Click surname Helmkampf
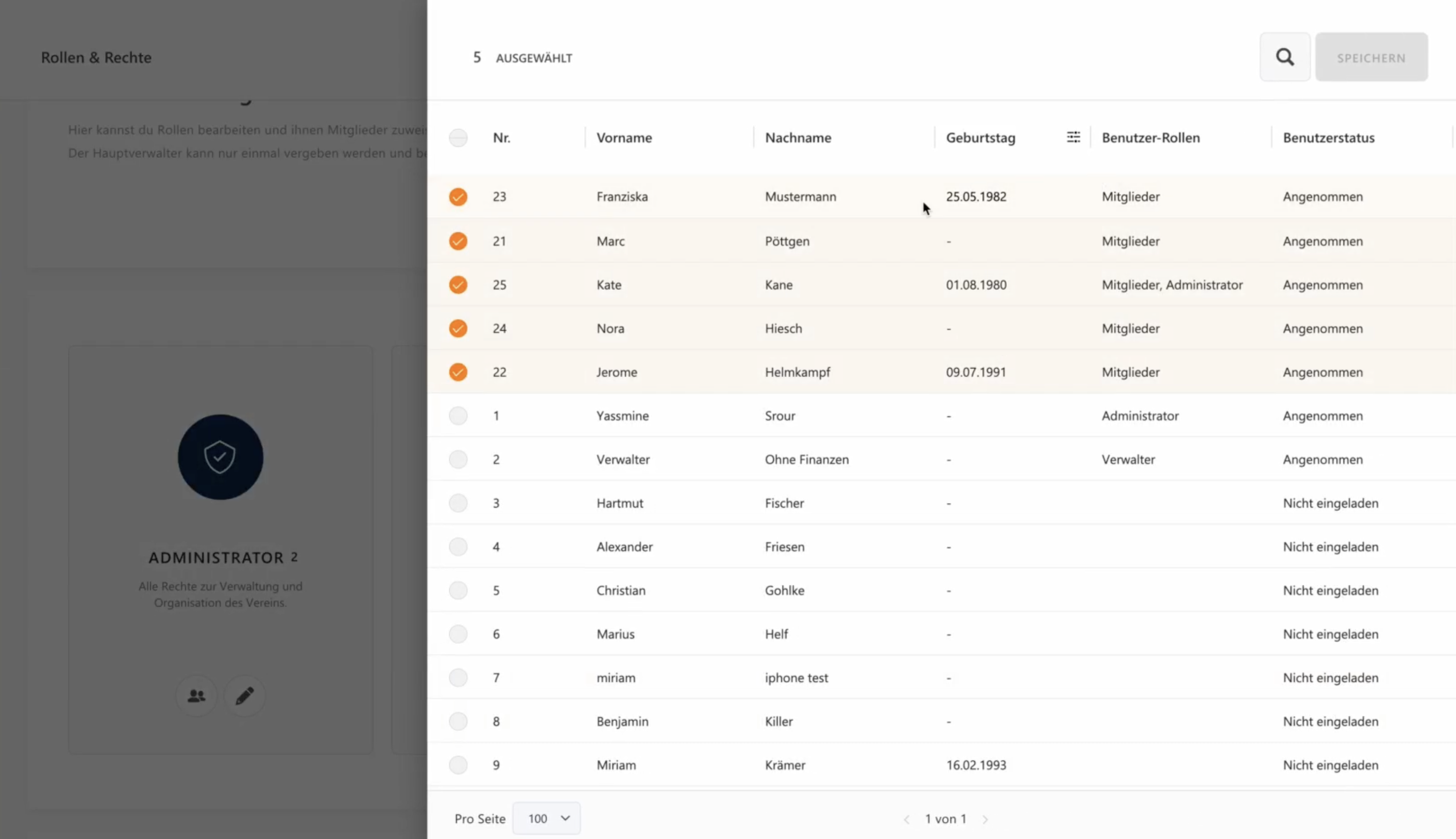Viewport: 1456px width, 839px height. (798, 372)
